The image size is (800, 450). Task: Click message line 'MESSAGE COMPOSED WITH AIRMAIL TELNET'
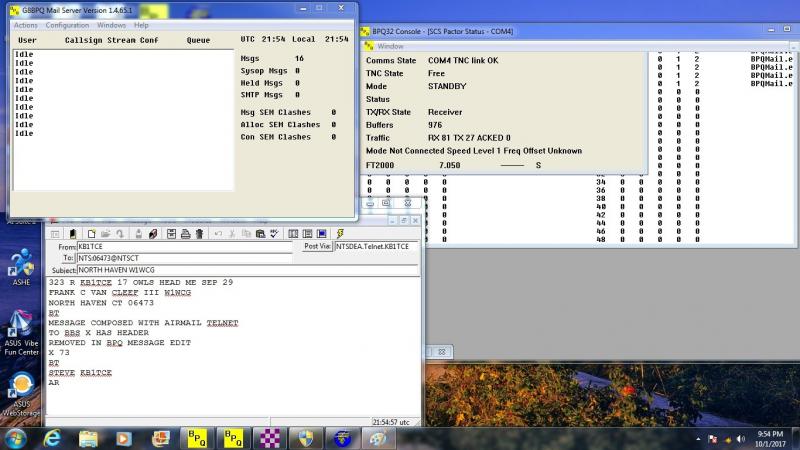click(x=143, y=322)
